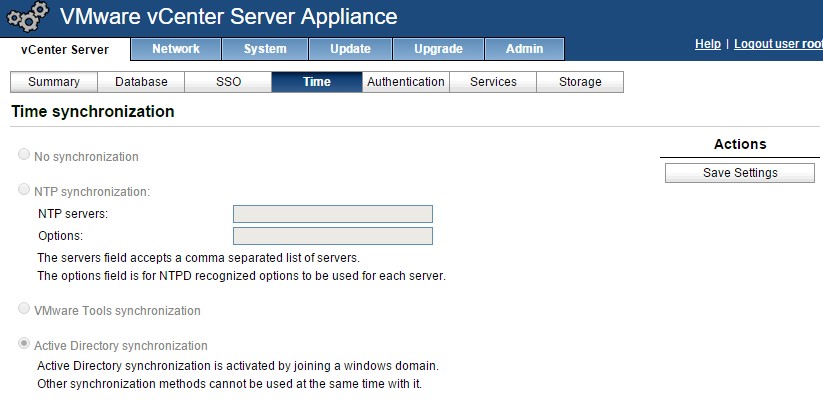Open the Storage sub-tab

pos(580,82)
